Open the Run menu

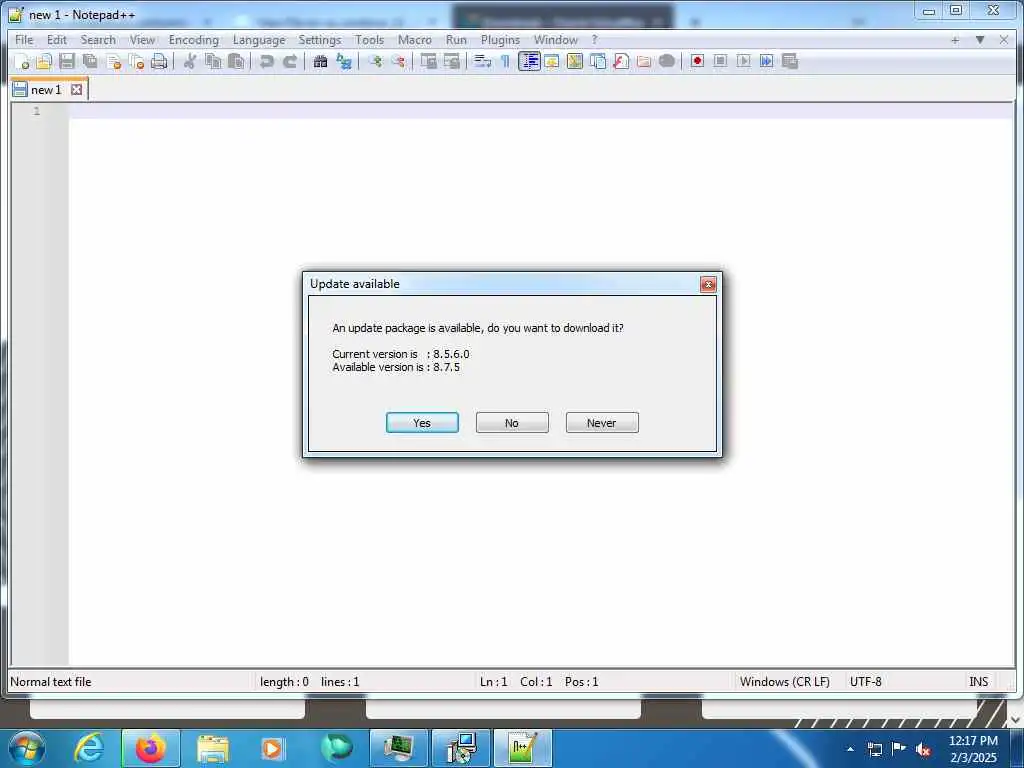point(456,40)
